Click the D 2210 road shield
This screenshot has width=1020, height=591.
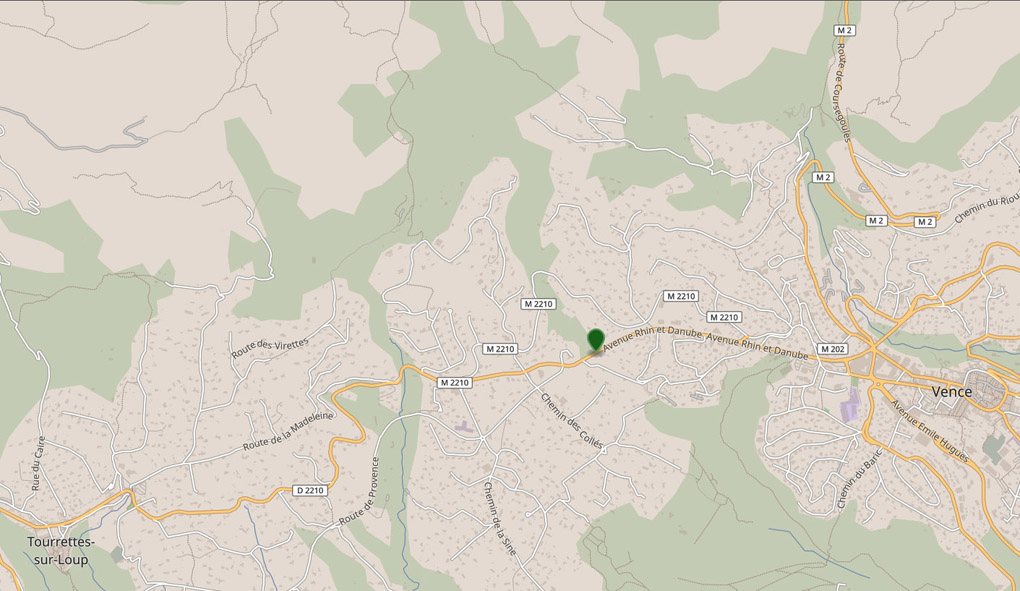coord(310,490)
